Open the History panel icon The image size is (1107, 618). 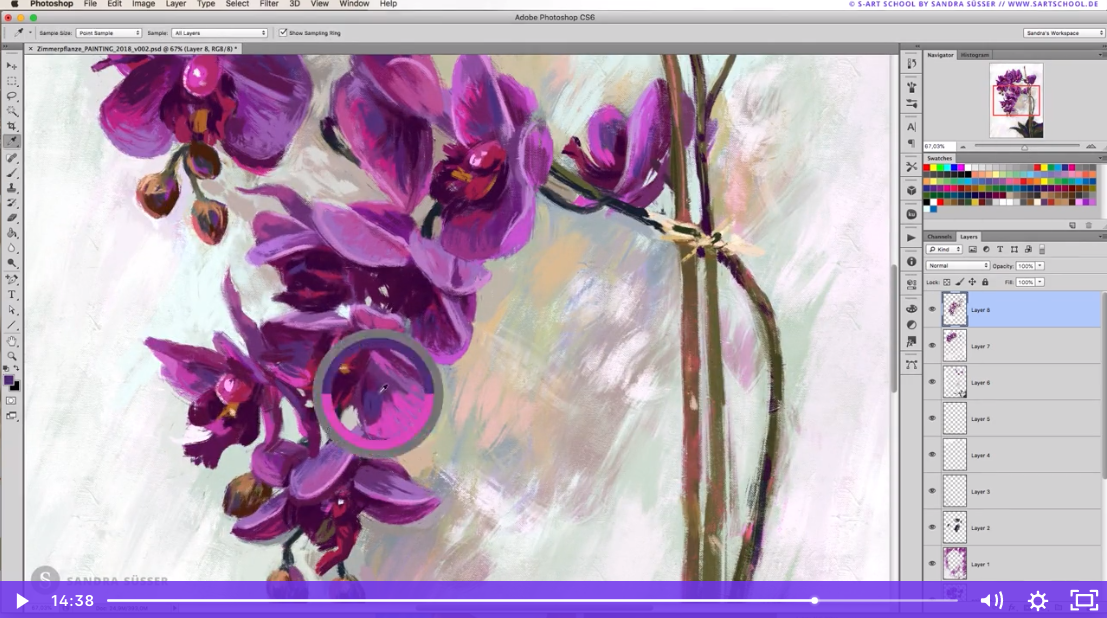pos(911,64)
